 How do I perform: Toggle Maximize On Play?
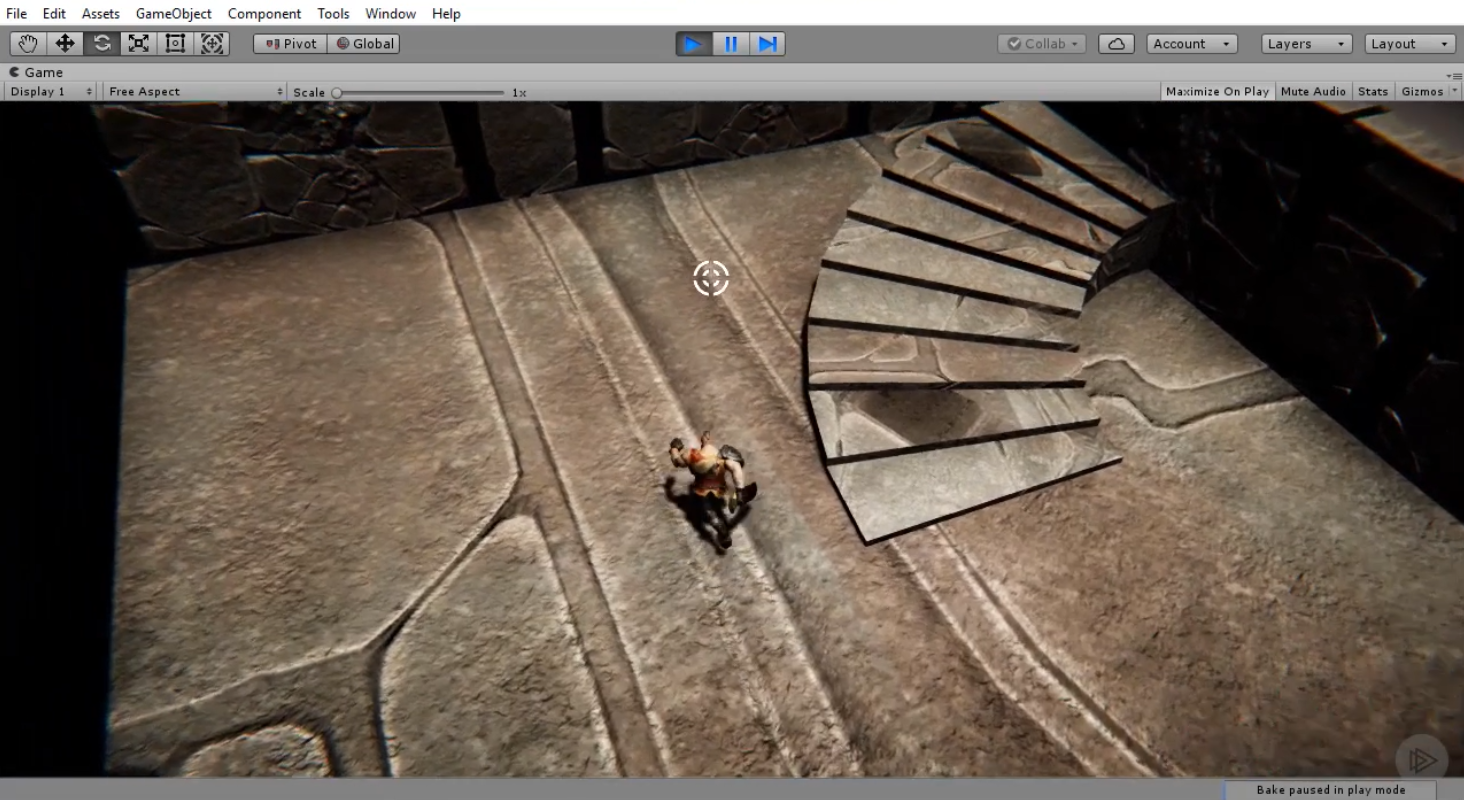pos(1217,92)
